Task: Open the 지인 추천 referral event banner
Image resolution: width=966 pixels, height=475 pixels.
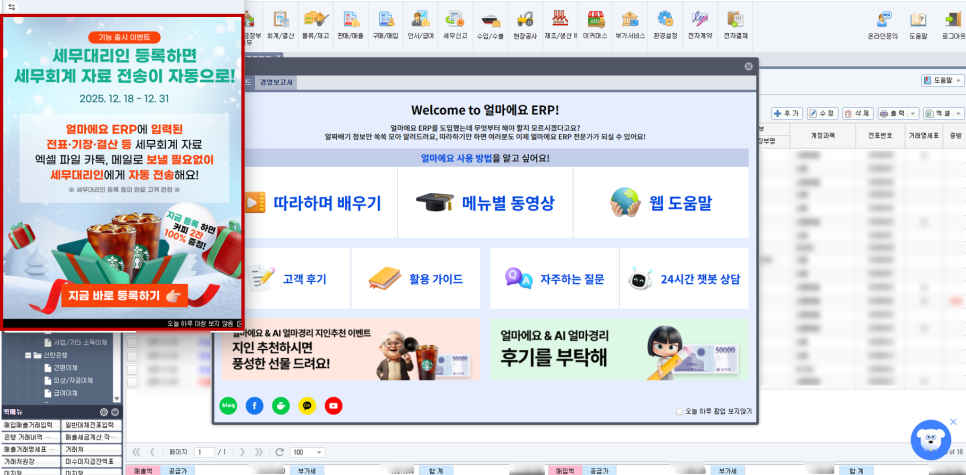Action: tap(351, 349)
